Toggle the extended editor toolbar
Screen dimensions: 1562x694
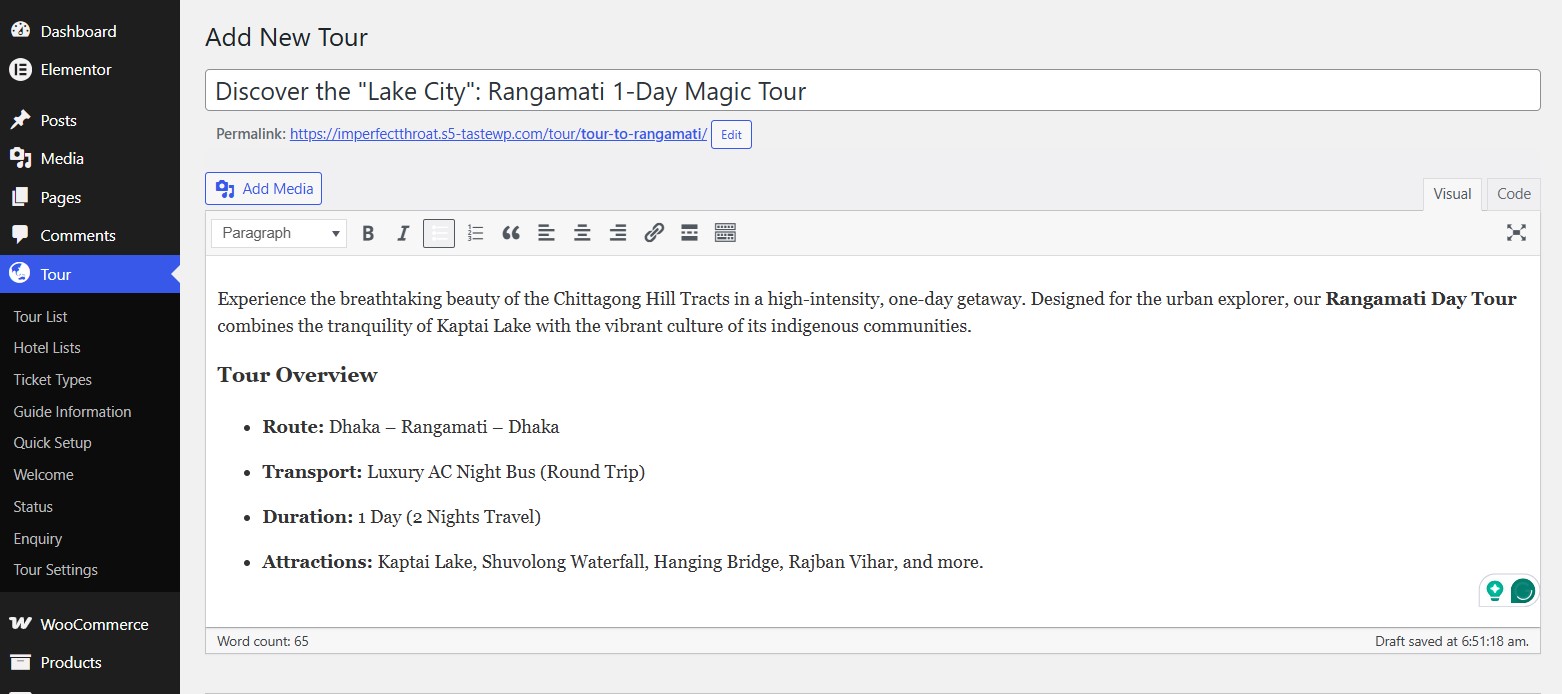point(725,233)
